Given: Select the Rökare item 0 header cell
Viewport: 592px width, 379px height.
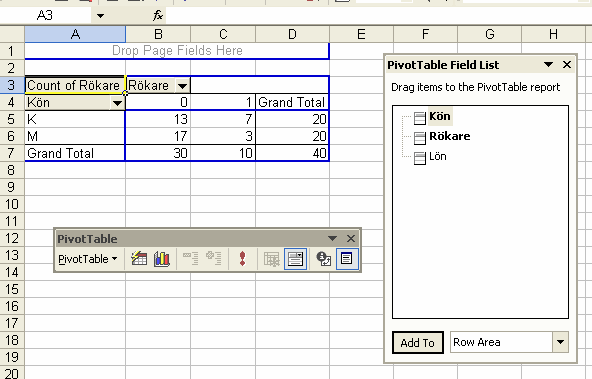Looking at the screenshot, I should click(x=158, y=102).
